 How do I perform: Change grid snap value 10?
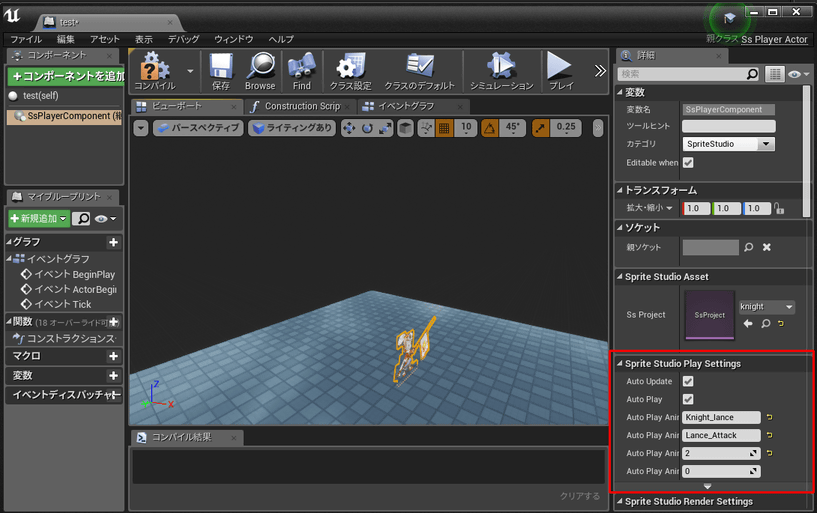pos(466,128)
